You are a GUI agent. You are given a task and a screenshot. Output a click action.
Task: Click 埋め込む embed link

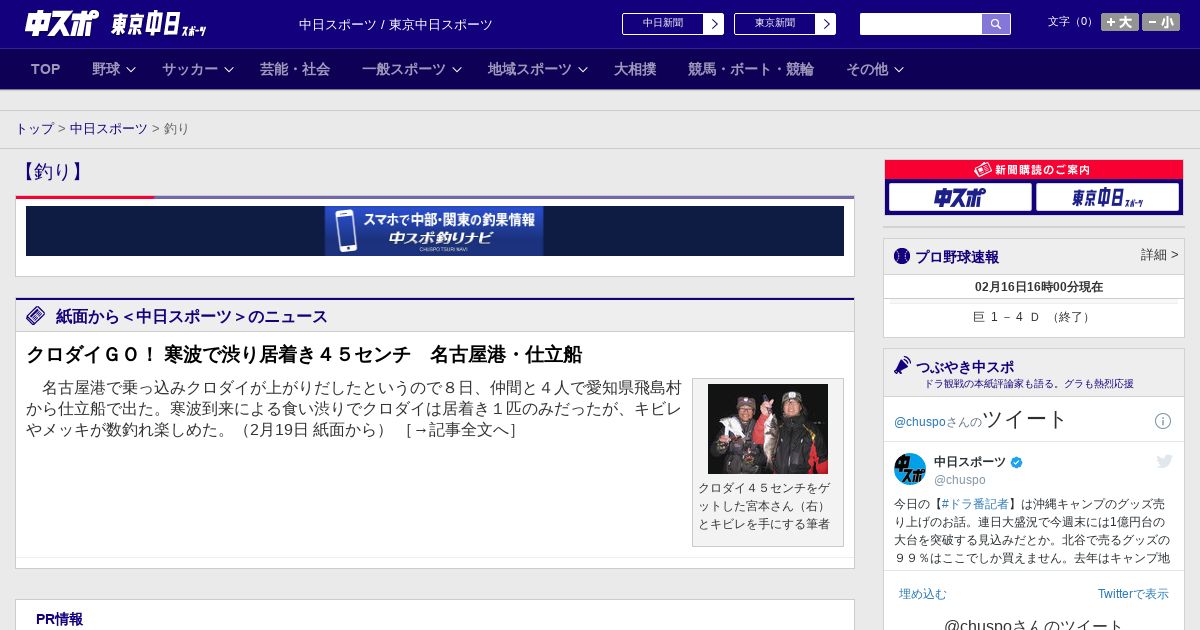pos(922,594)
